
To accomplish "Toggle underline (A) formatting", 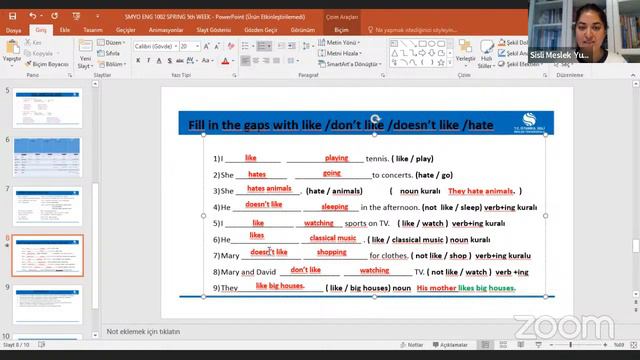I will (x=159, y=61).
